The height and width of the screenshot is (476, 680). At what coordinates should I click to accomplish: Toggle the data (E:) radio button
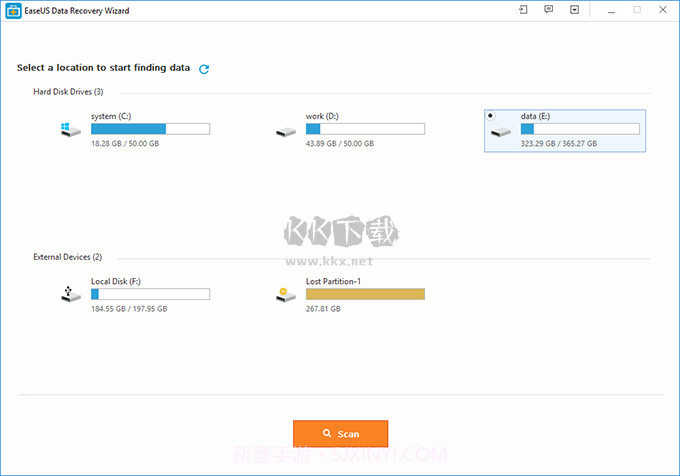pyautogui.click(x=490, y=116)
